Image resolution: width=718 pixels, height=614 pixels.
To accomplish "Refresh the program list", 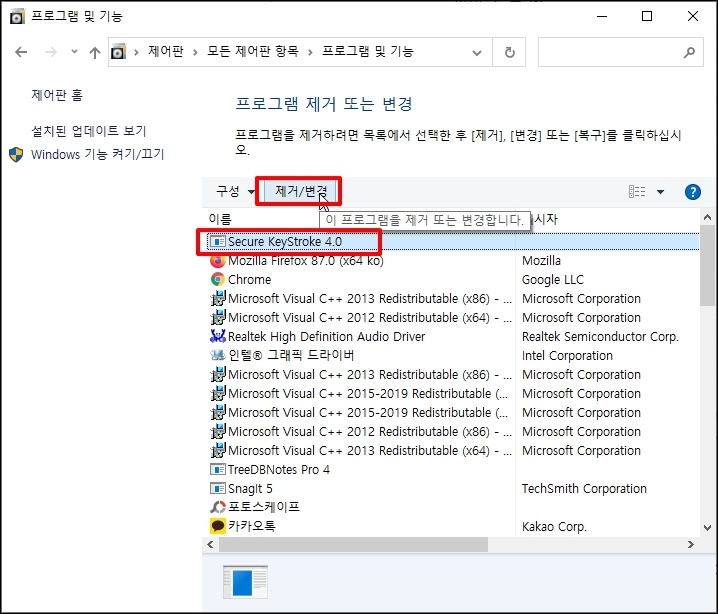I will tap(509, 53).
